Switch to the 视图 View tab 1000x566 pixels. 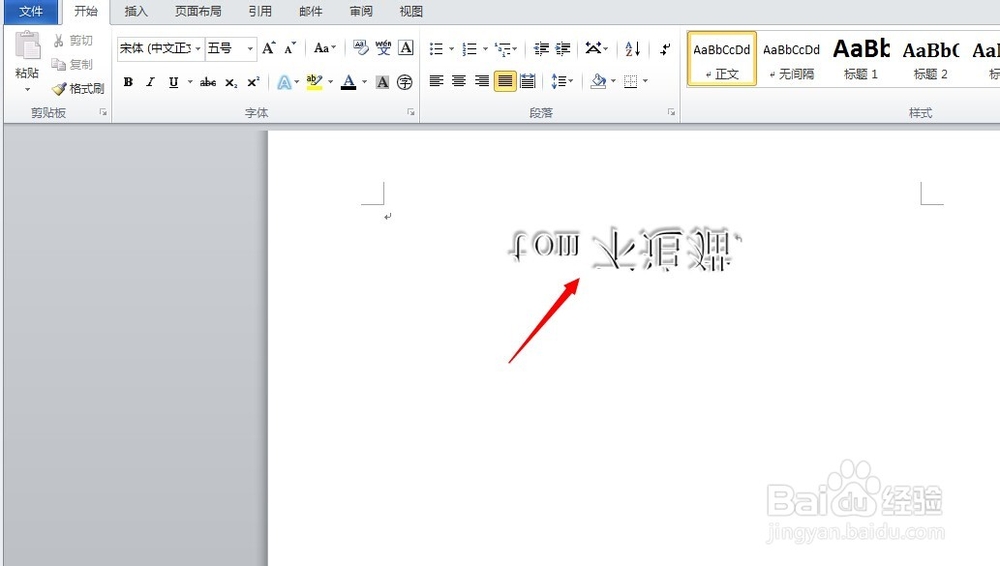coord(411,11)
